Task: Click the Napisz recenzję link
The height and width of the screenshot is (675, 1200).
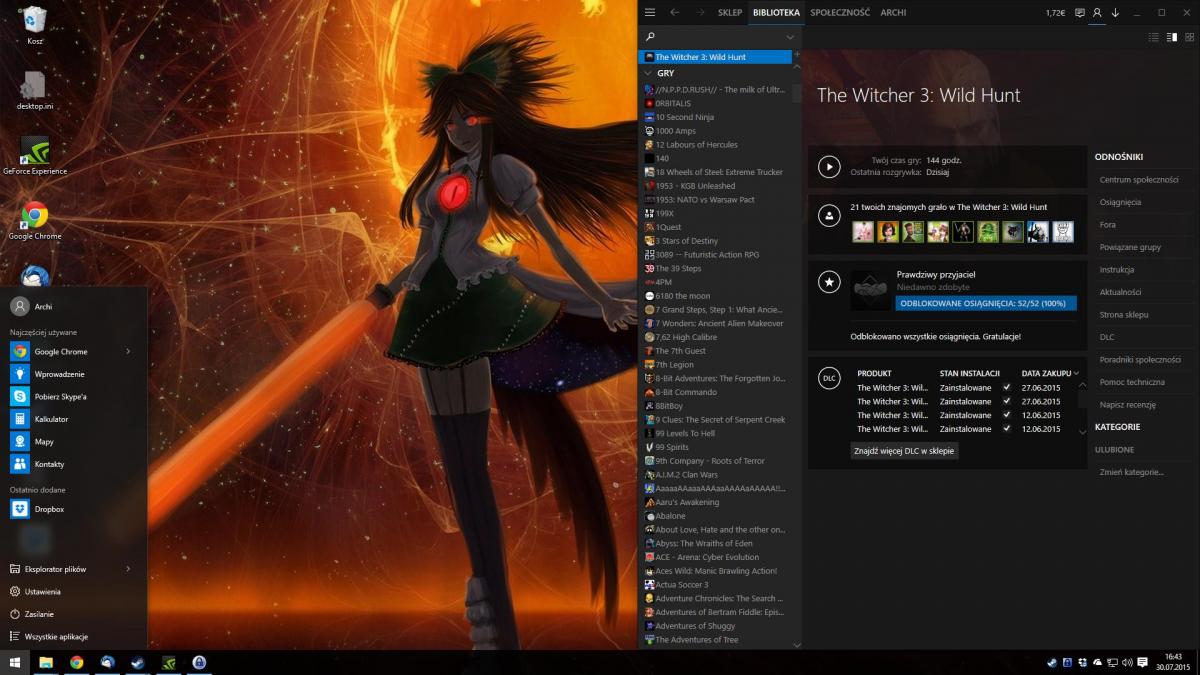Action: (x=1127, y=405)
